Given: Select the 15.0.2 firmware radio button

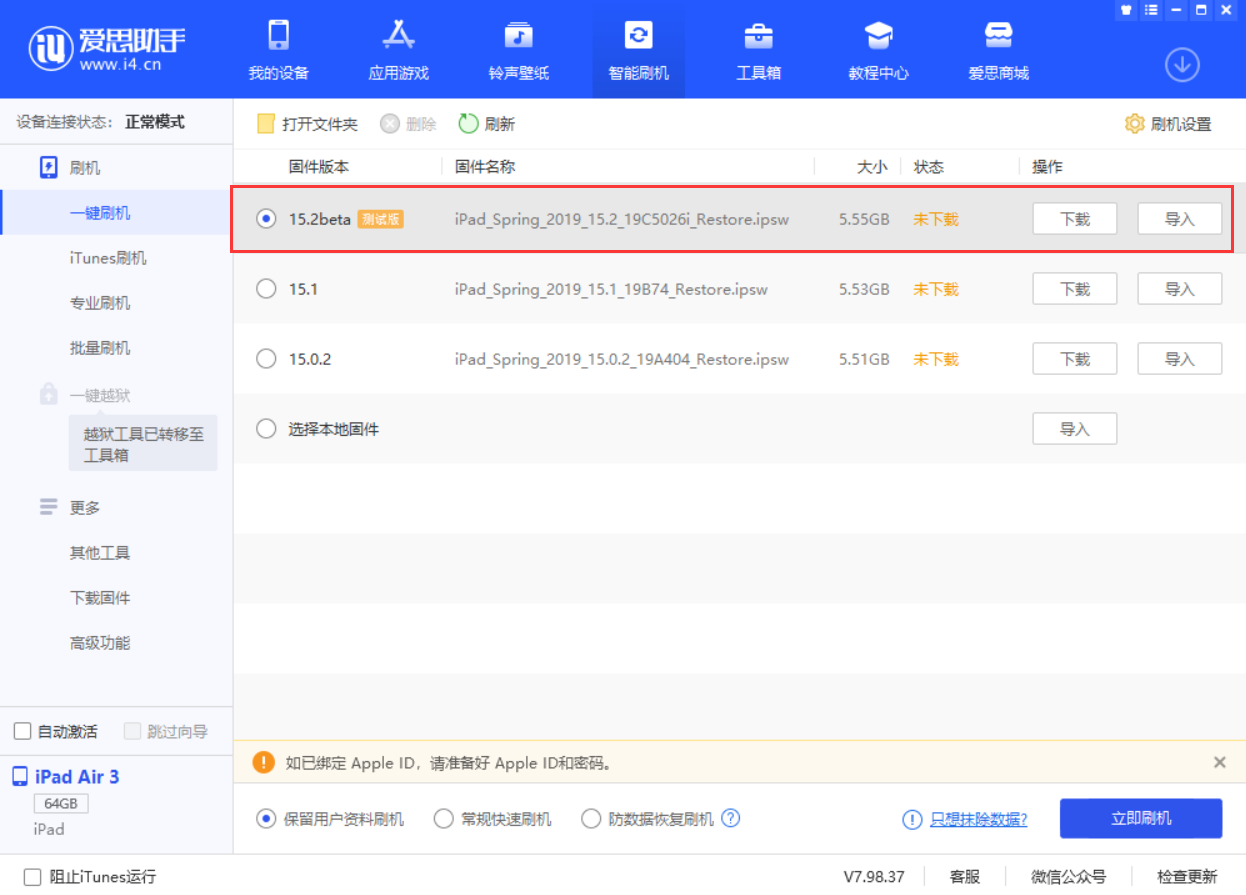Looking at the screenshot, I should tap(266, 359).
